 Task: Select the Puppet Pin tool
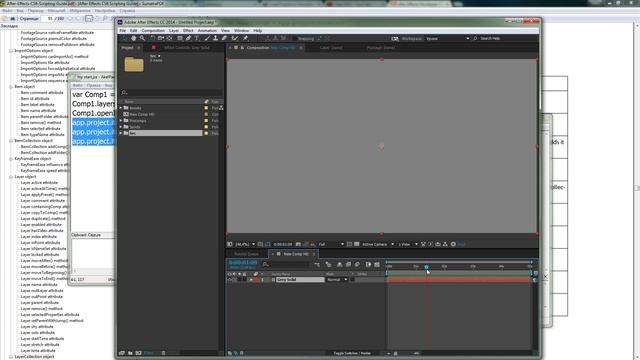tap(245, 38)
